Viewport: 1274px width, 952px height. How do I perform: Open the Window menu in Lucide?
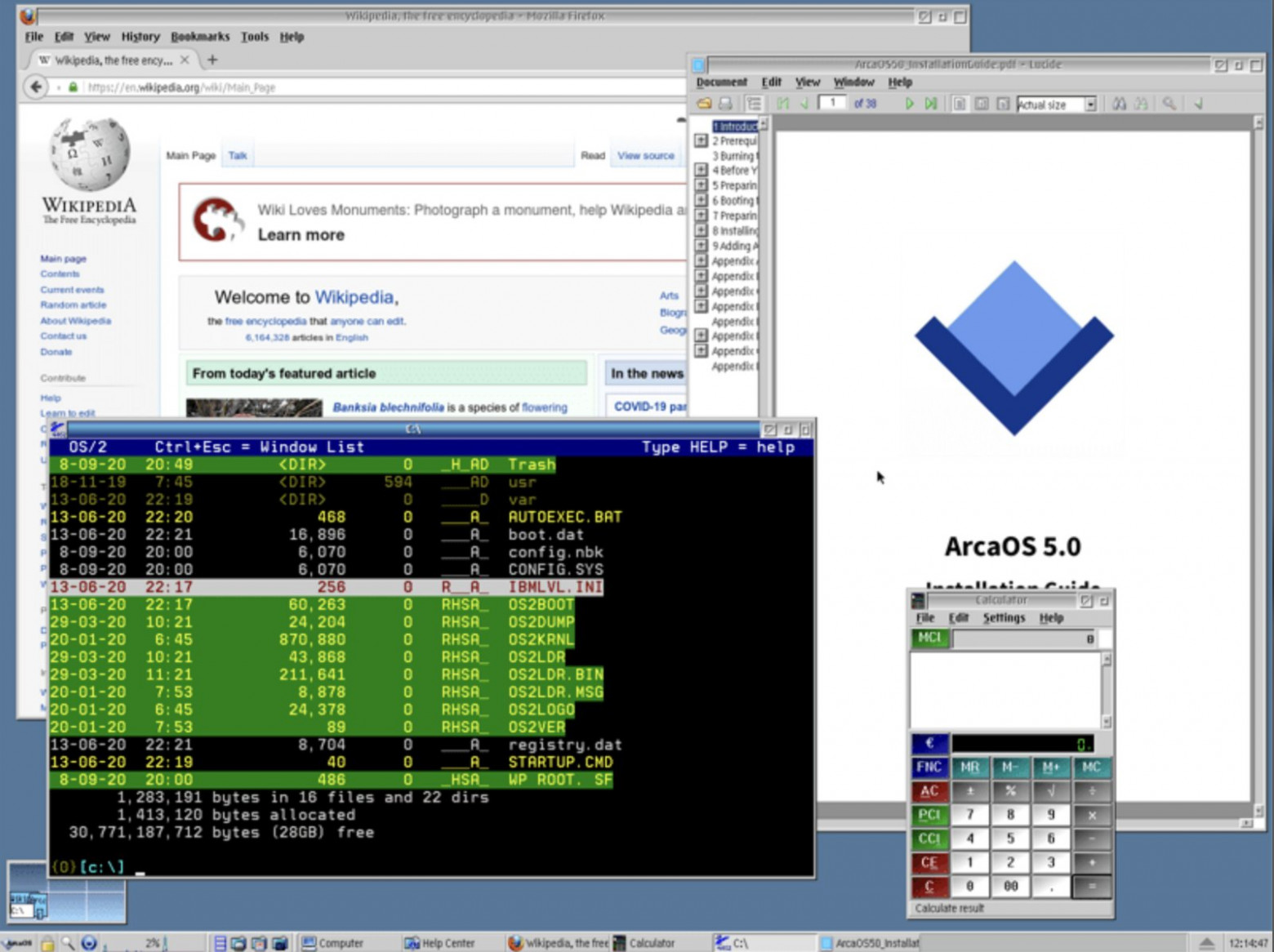pos(853,82)
